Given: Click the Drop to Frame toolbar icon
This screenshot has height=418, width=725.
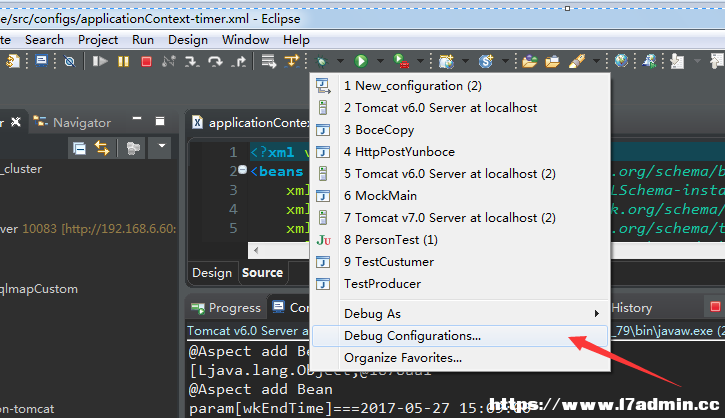Looking at the screenshot, I should pyautogui.click(x=269, y=61).
